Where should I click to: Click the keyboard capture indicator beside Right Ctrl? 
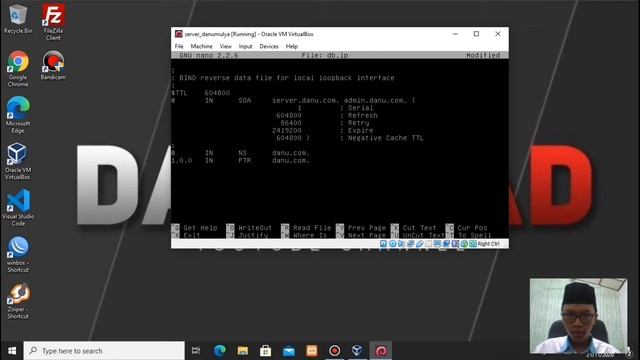pos(473,244)
